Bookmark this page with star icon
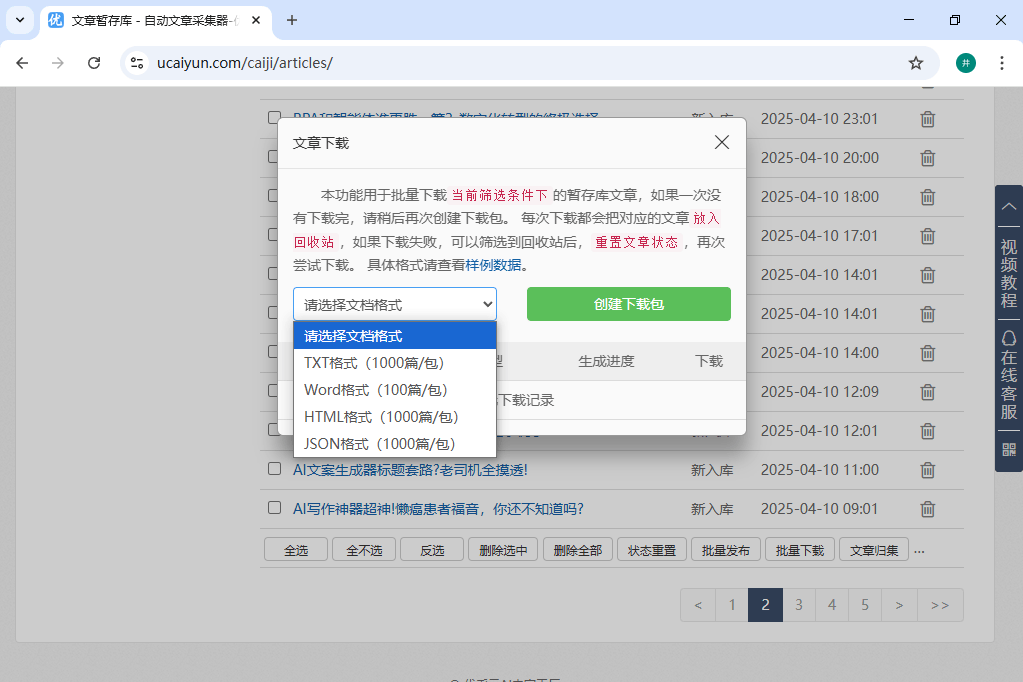The height and width of the screenshot is (682, 1023). 915,63
